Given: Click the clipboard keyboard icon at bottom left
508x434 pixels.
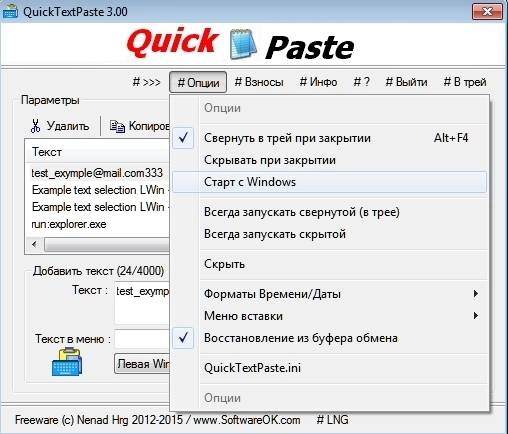Looking at the screenshot, I should coord(67,362).
